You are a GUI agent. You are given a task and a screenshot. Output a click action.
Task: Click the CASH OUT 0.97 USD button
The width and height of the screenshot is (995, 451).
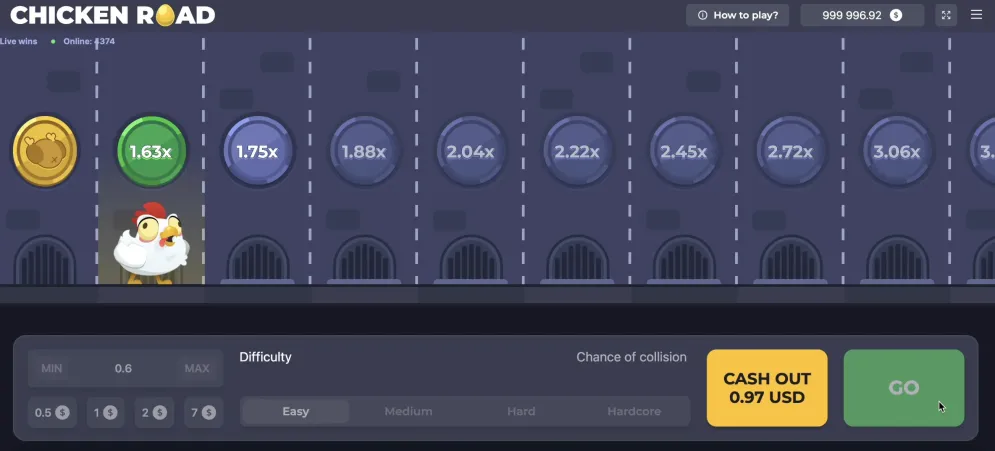tap(767, 388)
